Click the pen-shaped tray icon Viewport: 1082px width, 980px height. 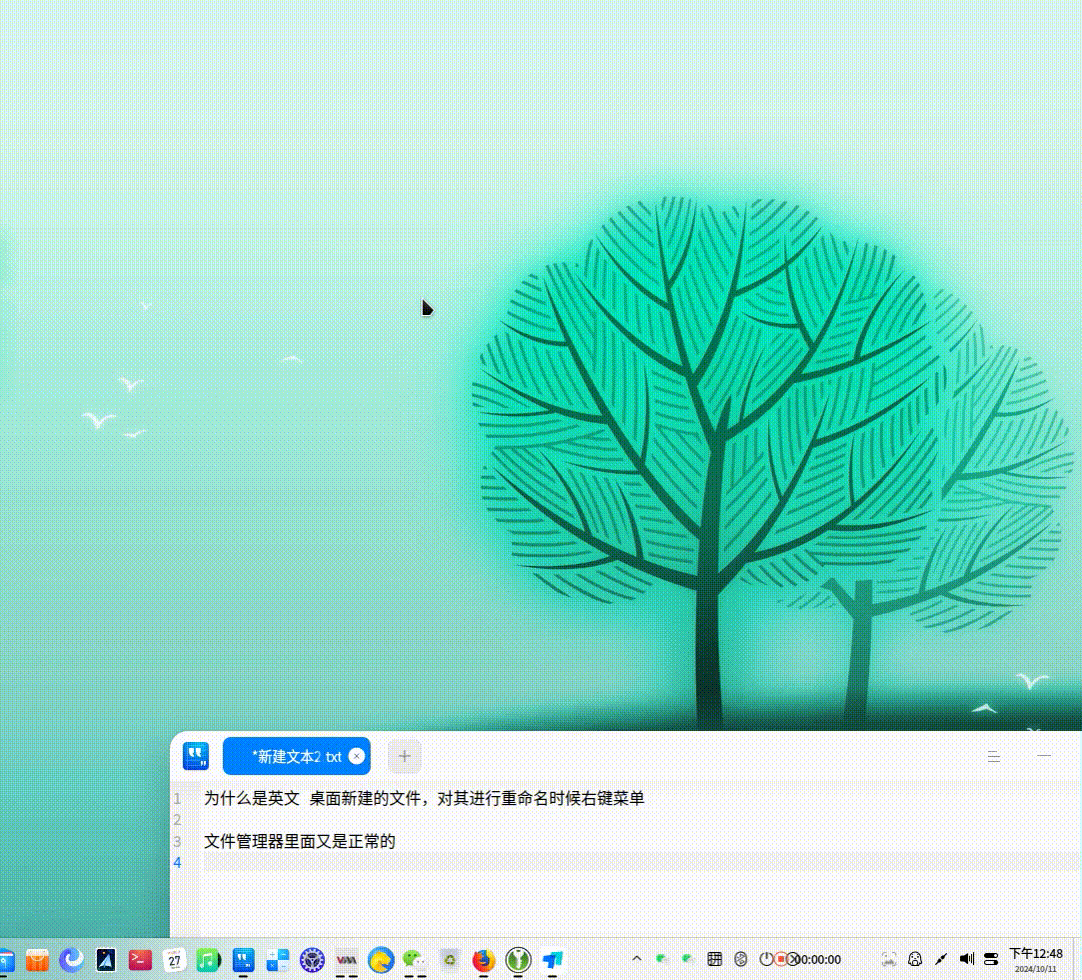941,959
